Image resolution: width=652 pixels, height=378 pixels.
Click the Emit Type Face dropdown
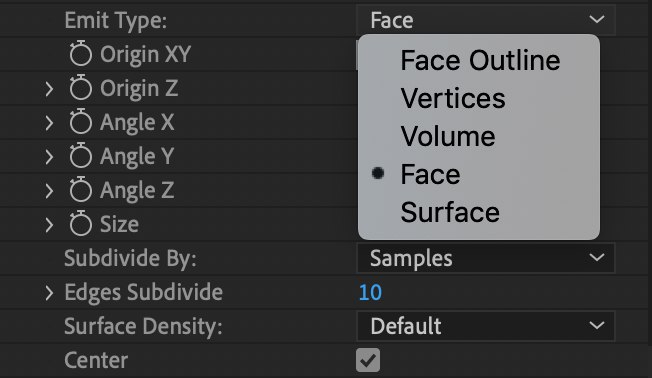486,20
